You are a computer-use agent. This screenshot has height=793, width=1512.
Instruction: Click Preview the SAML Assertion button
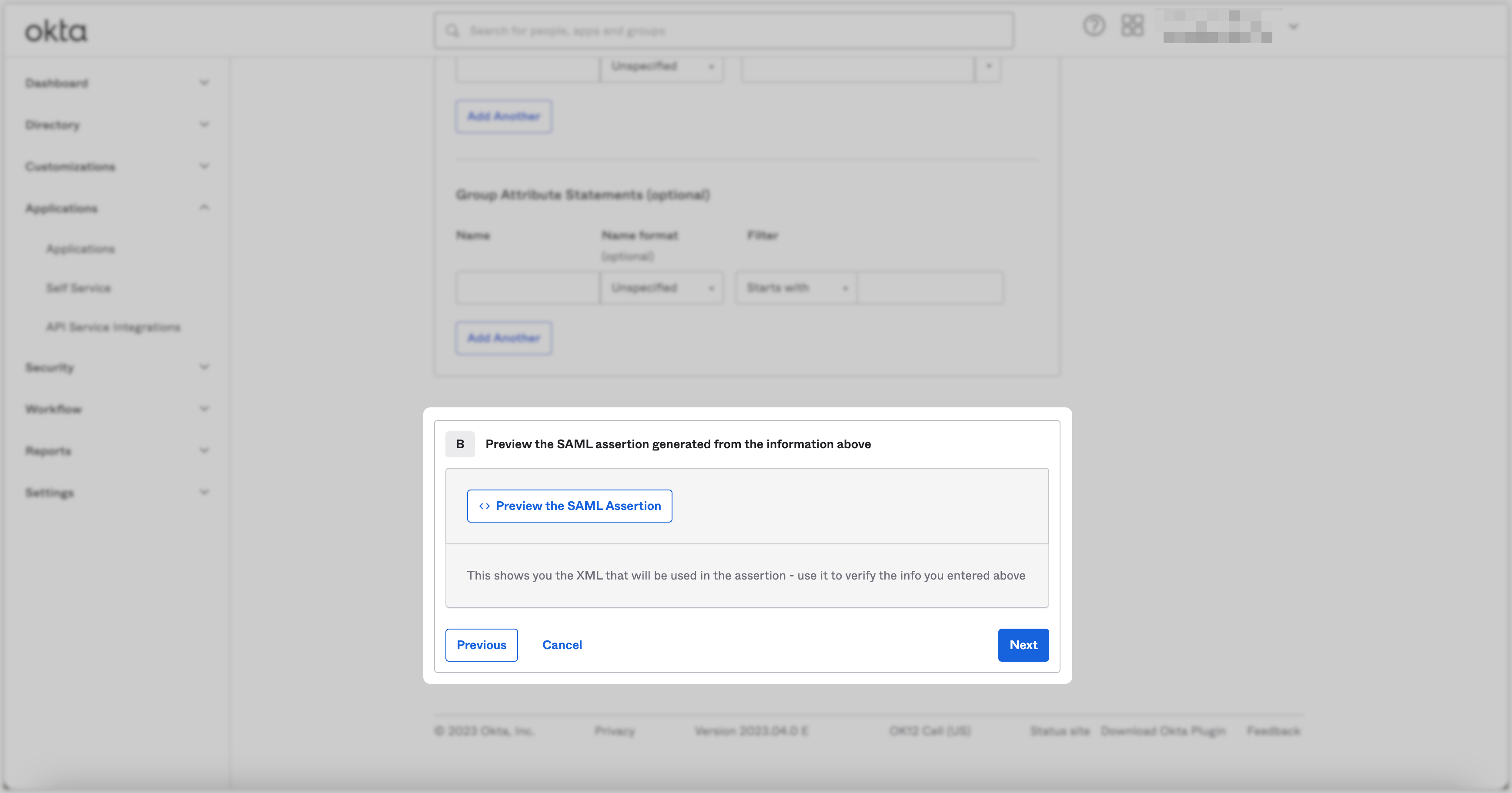(x=569, y=506)
